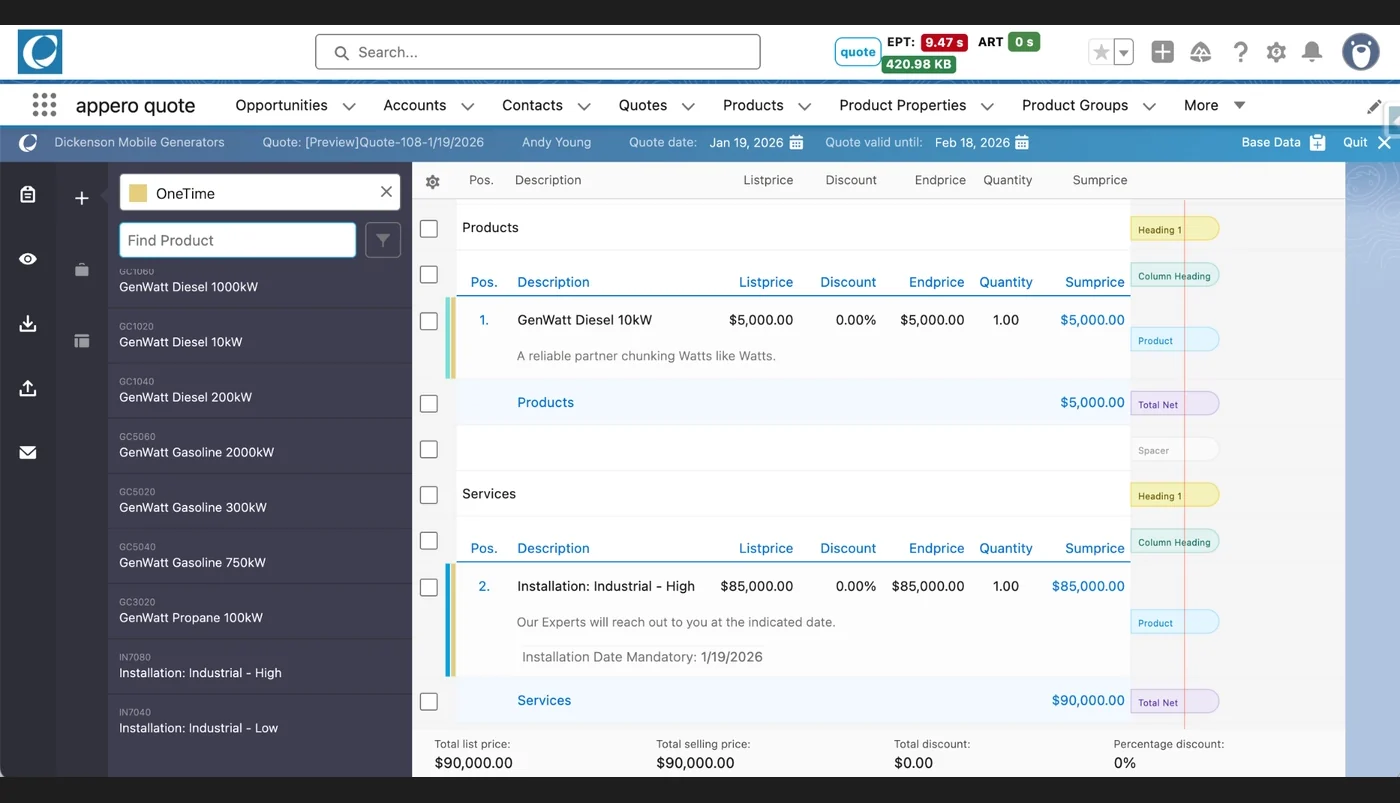Click the filter funnel icon
1400x803 pixels.
[x=383, y=240]
